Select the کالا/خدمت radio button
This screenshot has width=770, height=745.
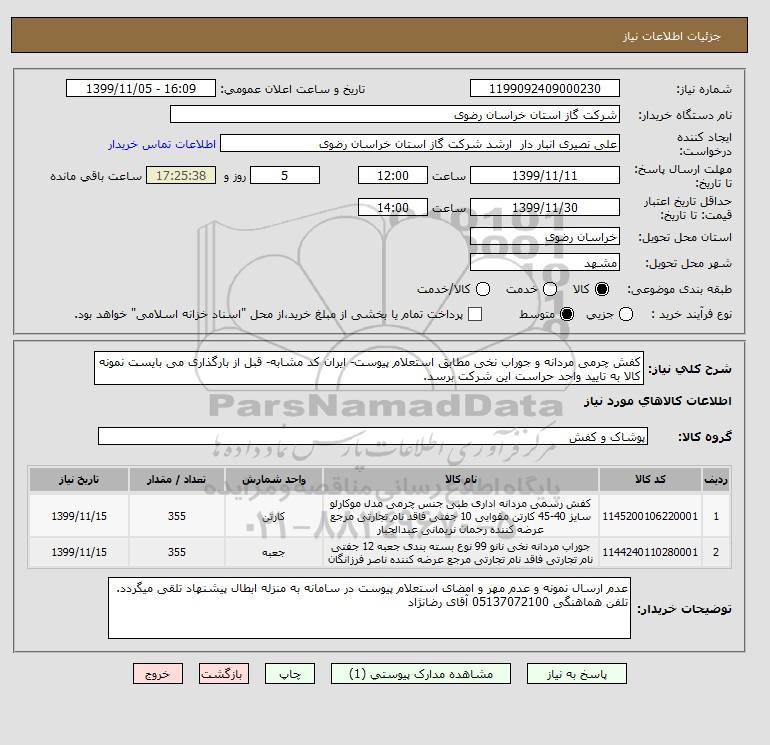(x=483, y=289)
